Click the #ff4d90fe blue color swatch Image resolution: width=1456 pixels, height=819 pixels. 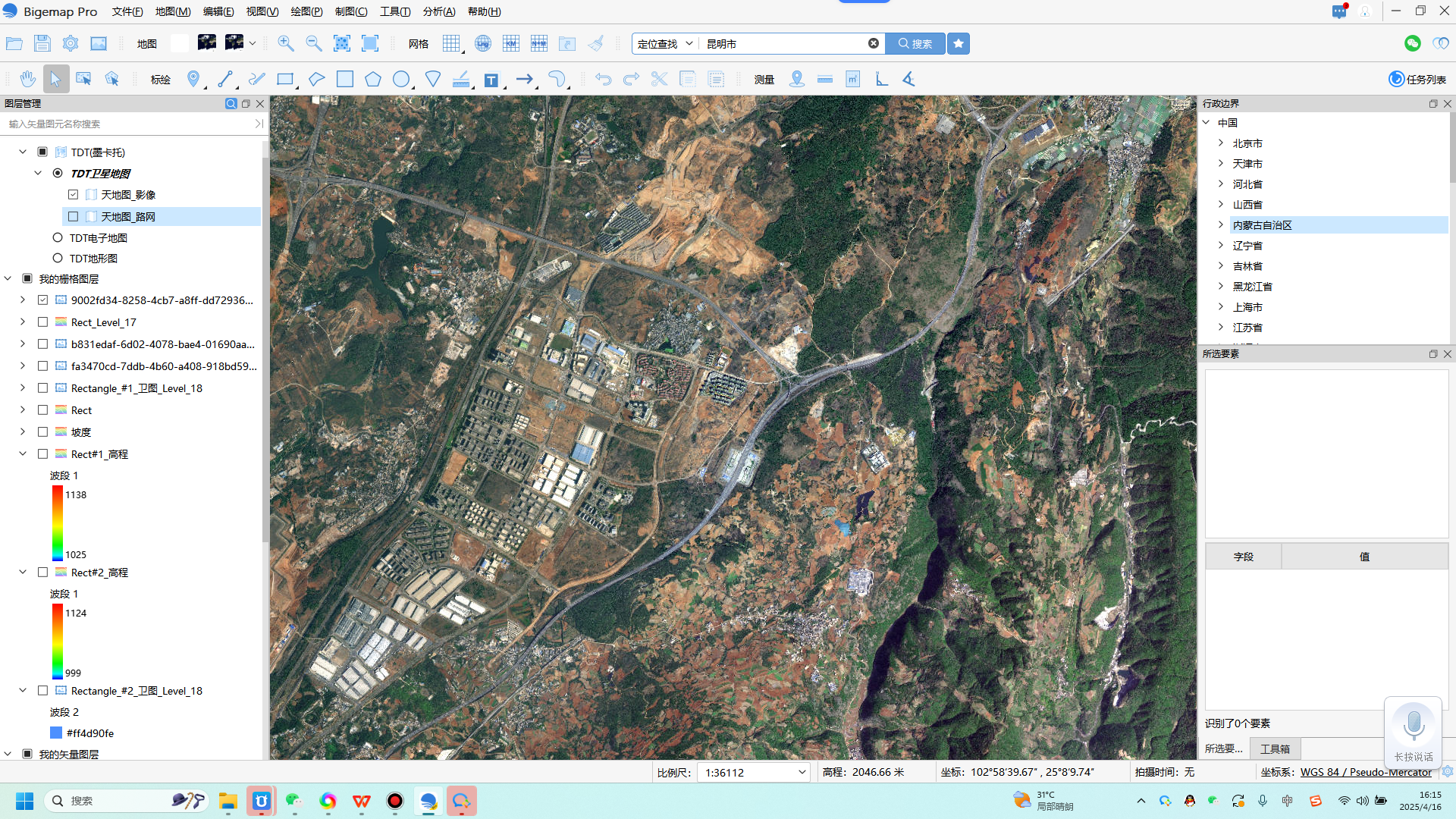tap(56, 733)
